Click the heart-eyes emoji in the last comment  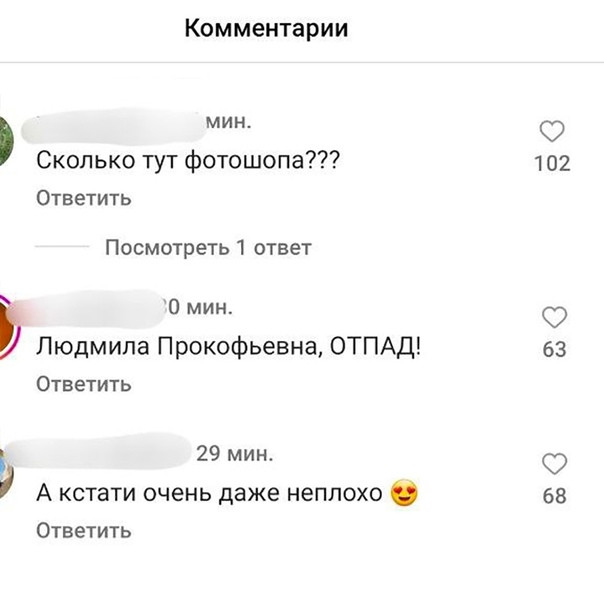pos(404,493)
